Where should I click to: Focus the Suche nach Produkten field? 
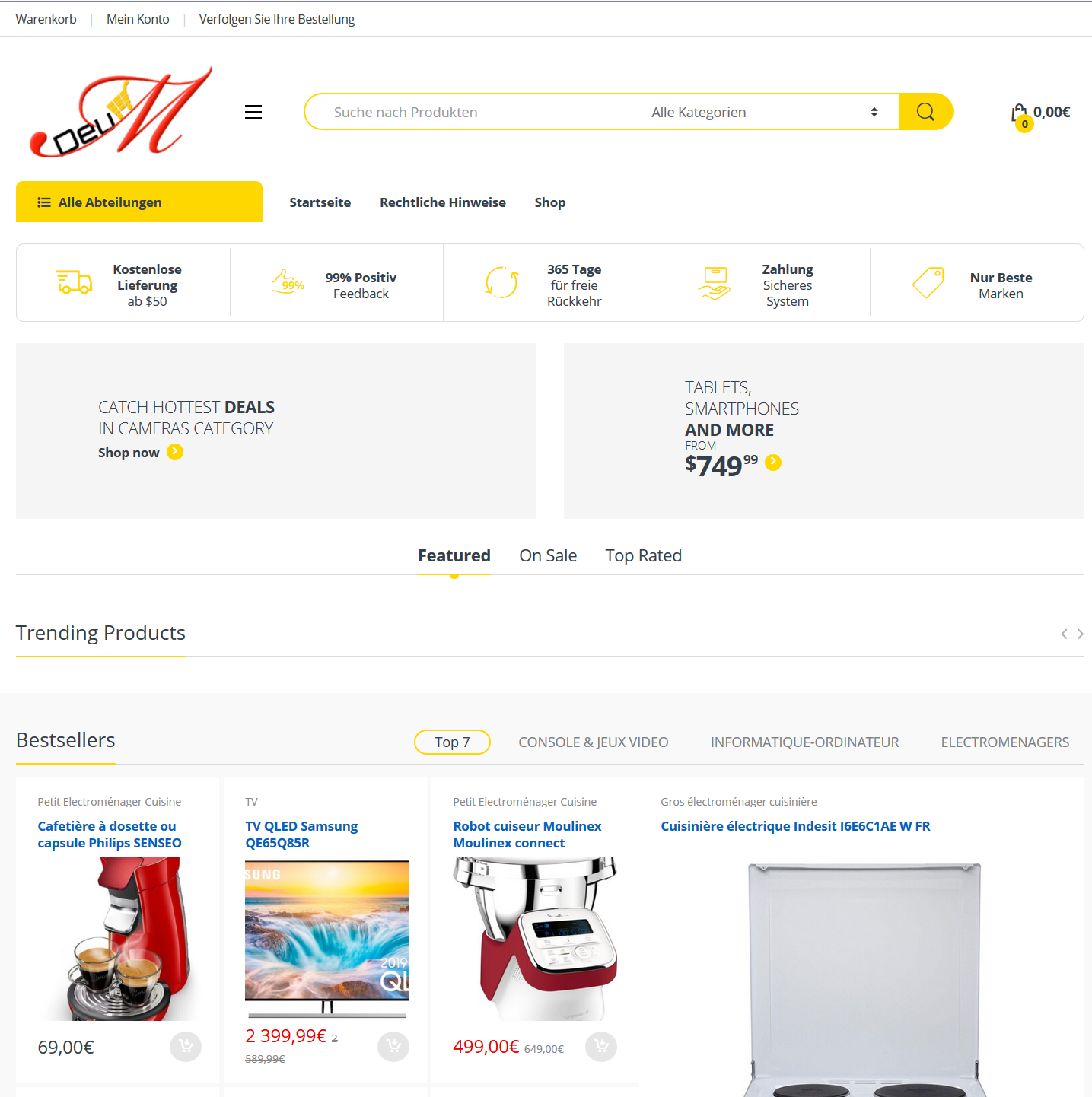tap(472, 112)
